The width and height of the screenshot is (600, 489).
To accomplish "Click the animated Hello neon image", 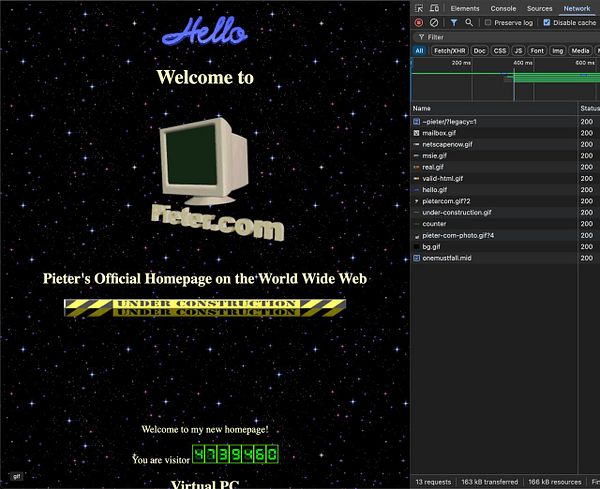I will point(205,31).
